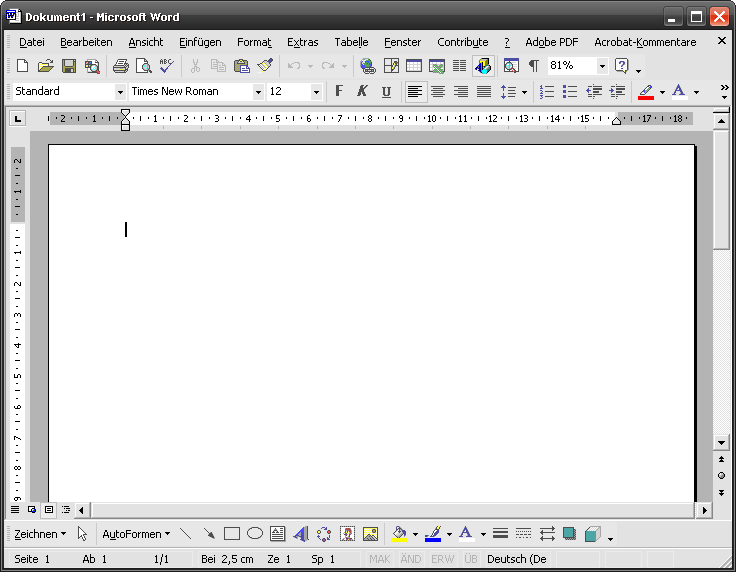The image size is (736, 572).
Task: Toggle paragraph marks display (¶)
Action: tap(533, 66)
